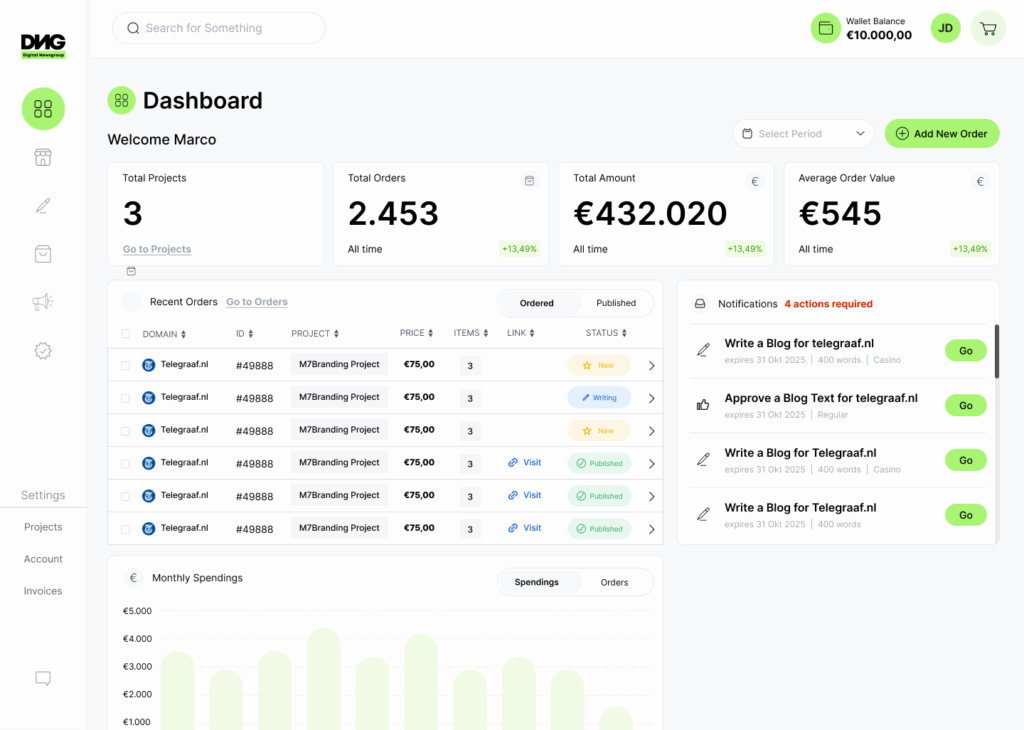Follow the Go to Projects link
The image size is (1024, 730).
[x=157, y=249]
